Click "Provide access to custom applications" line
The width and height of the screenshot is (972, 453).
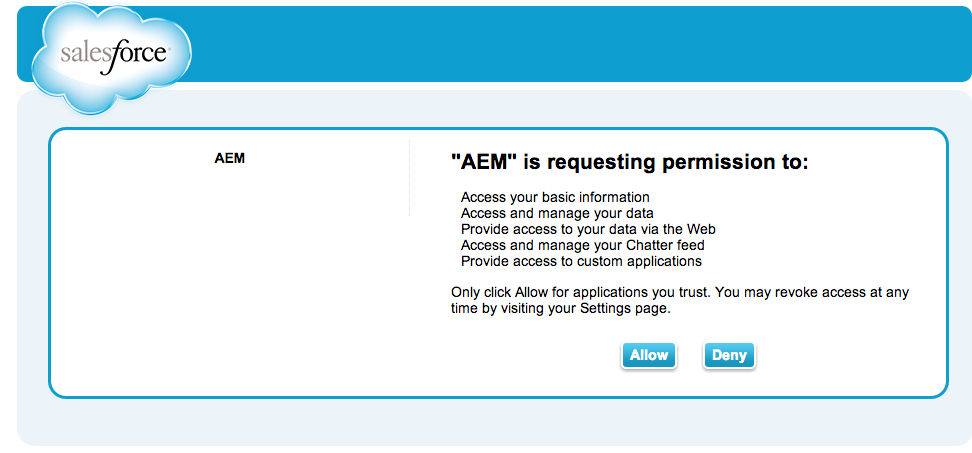pos(581,262)
